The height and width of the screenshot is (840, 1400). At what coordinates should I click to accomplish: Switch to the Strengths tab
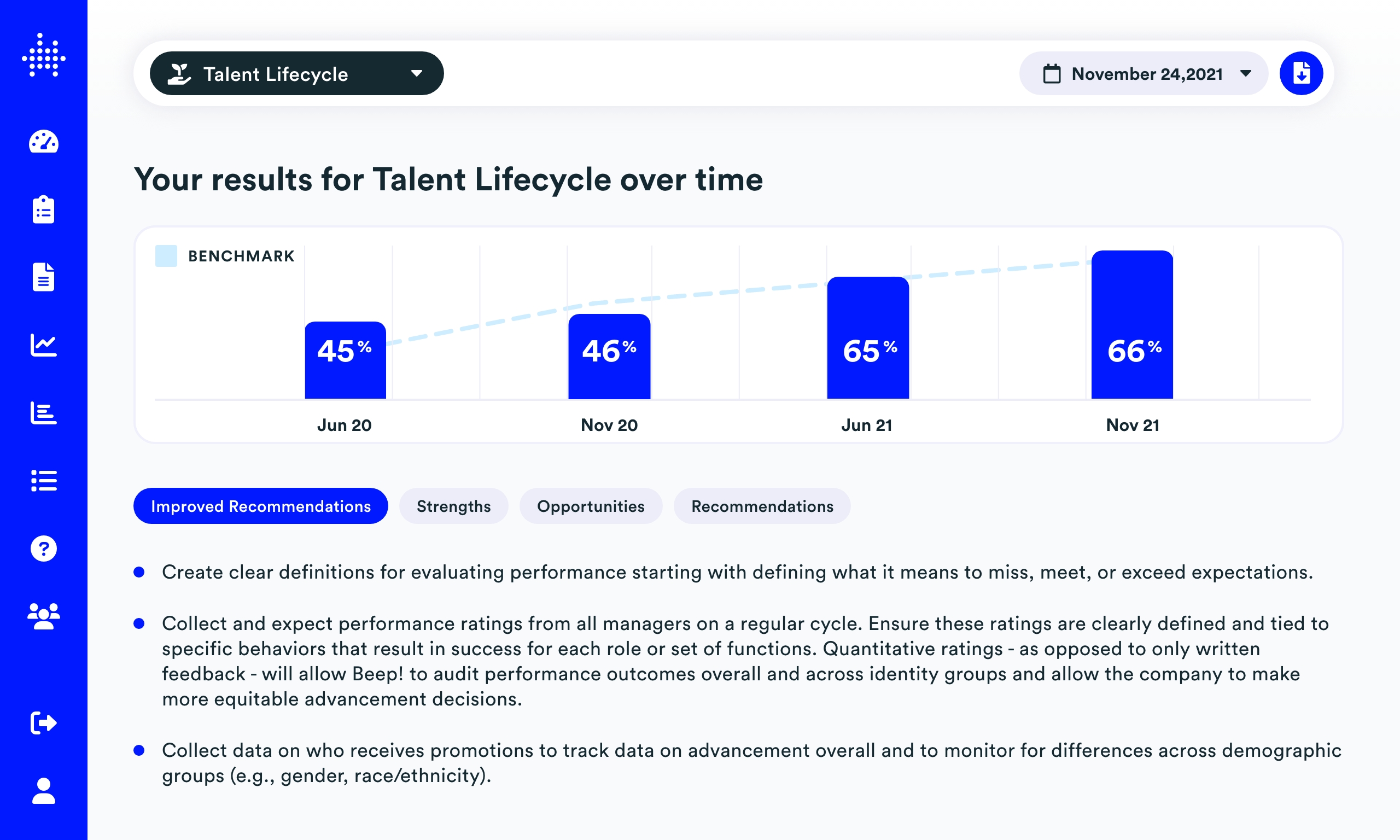(x=453, y=506)
